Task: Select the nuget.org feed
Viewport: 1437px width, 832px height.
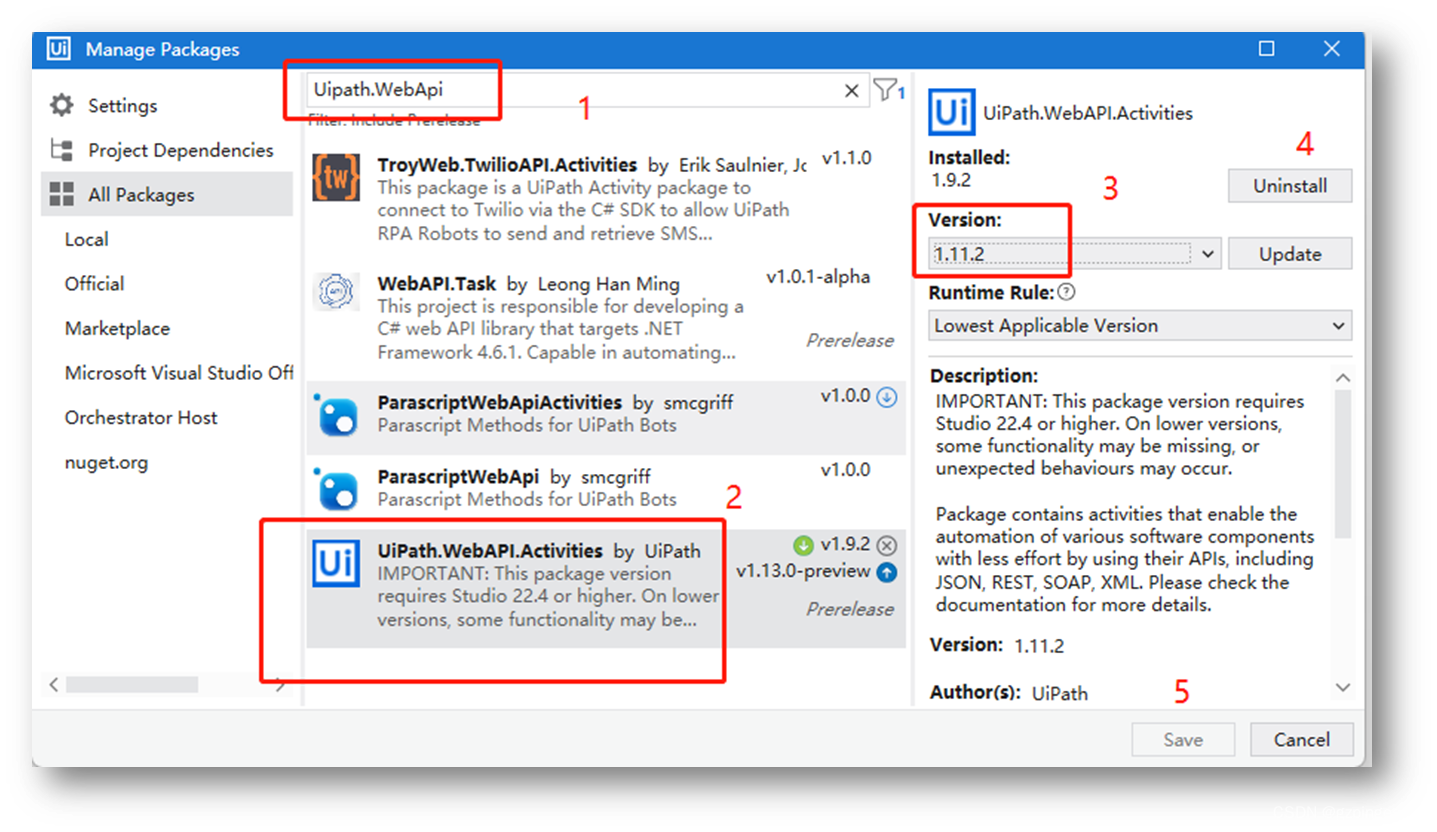Action: [x=105, y=463]
